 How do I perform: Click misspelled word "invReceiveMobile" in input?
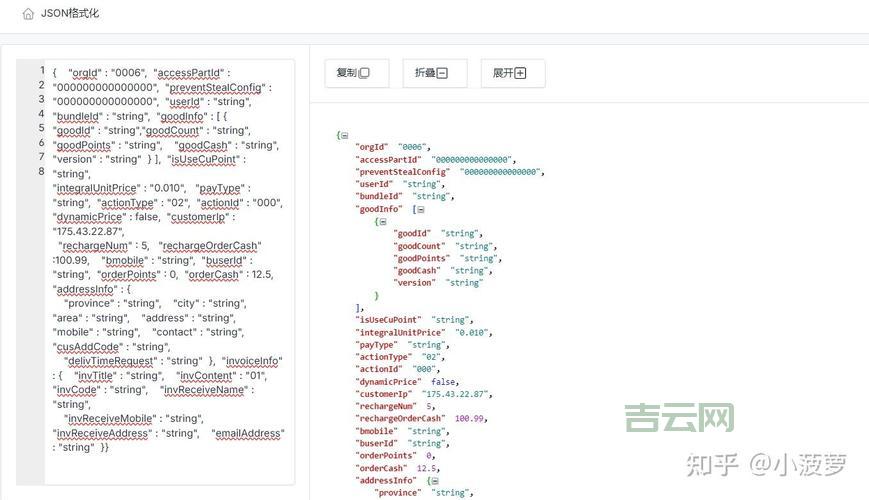(109, 419)
